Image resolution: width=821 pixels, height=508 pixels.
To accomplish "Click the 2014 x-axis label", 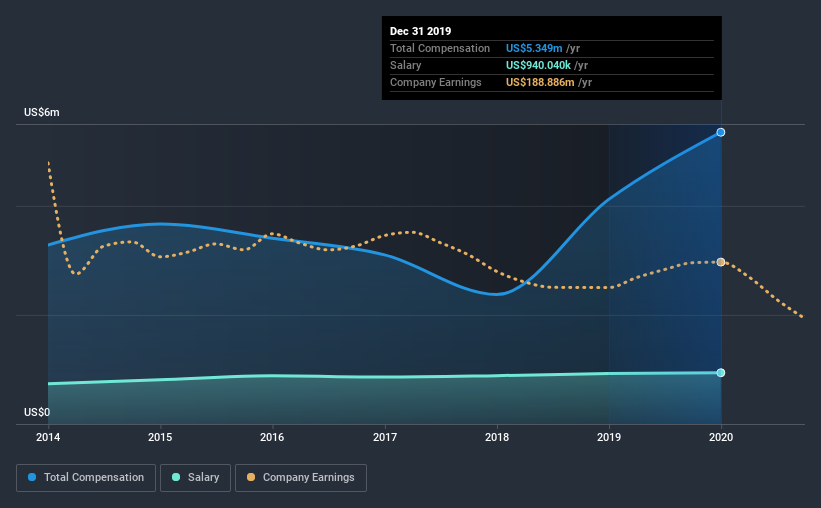I will 48,437.
